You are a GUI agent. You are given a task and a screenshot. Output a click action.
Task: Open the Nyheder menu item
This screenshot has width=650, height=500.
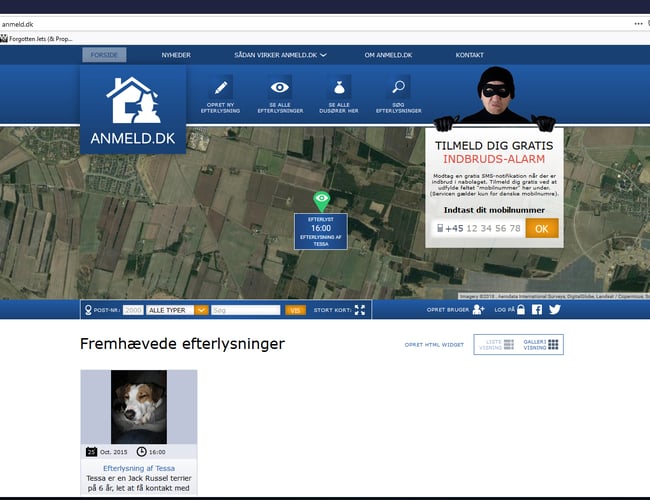pyautogui.click(x=176, y=55)
